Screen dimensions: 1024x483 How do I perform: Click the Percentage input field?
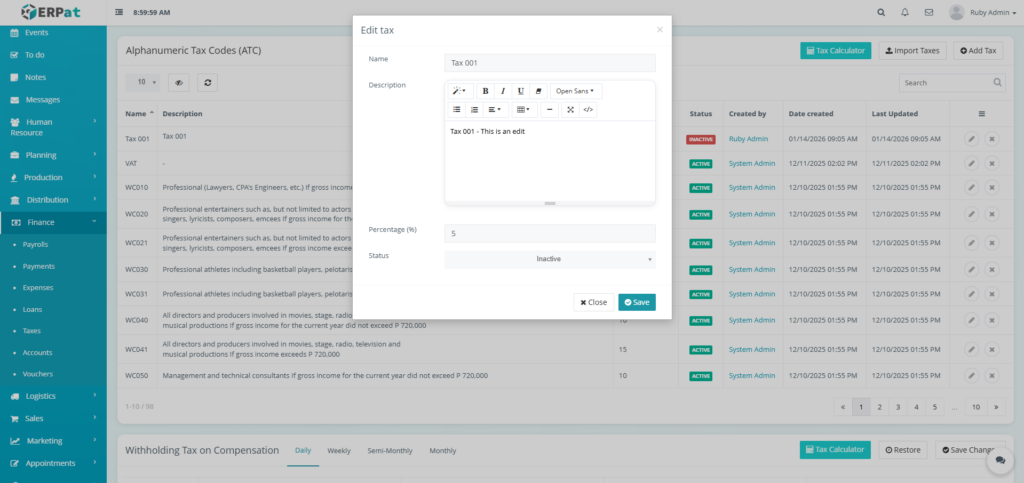550,233
